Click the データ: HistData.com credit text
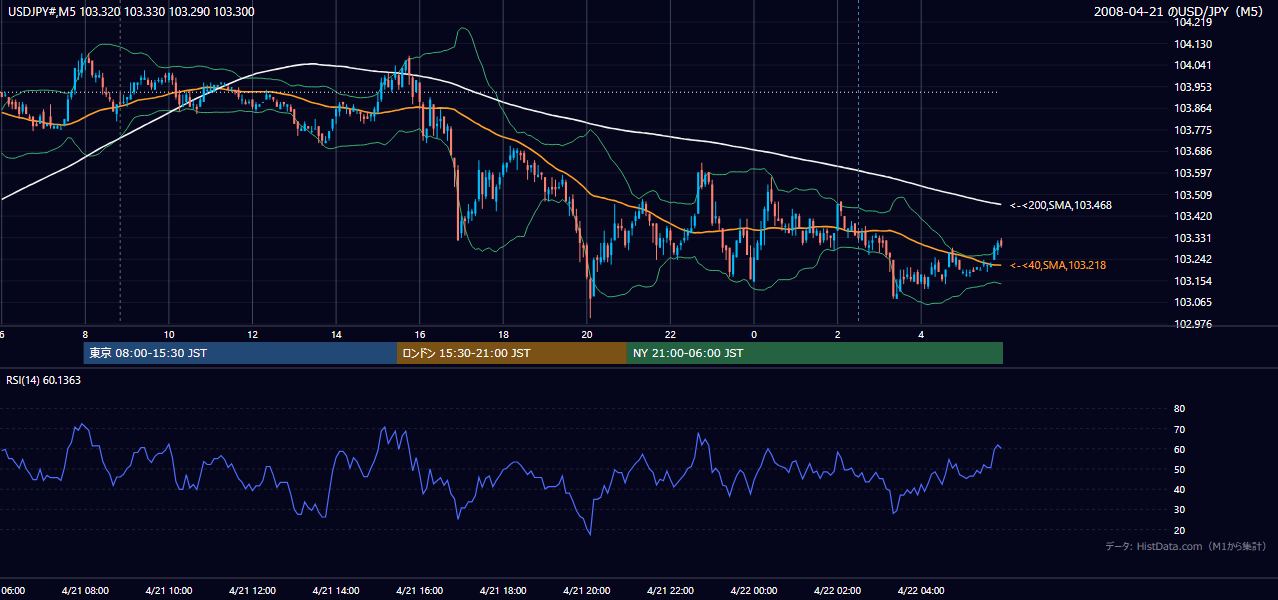Viewport: 1278px width, 600px height. pos(1186,546)
